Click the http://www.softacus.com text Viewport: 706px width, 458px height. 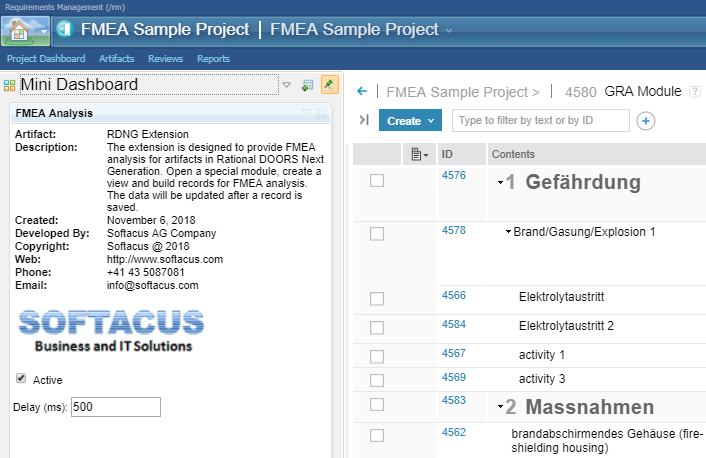pyautogui.click(x=165, y=259)
